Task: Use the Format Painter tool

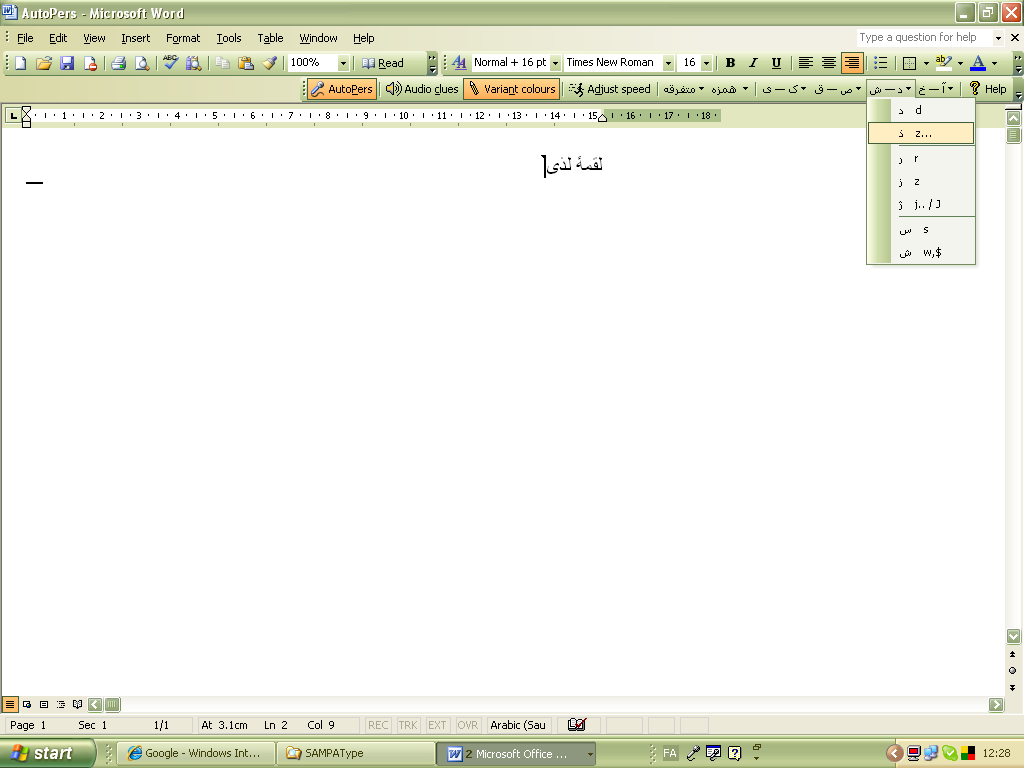Action: pos(270,61)
